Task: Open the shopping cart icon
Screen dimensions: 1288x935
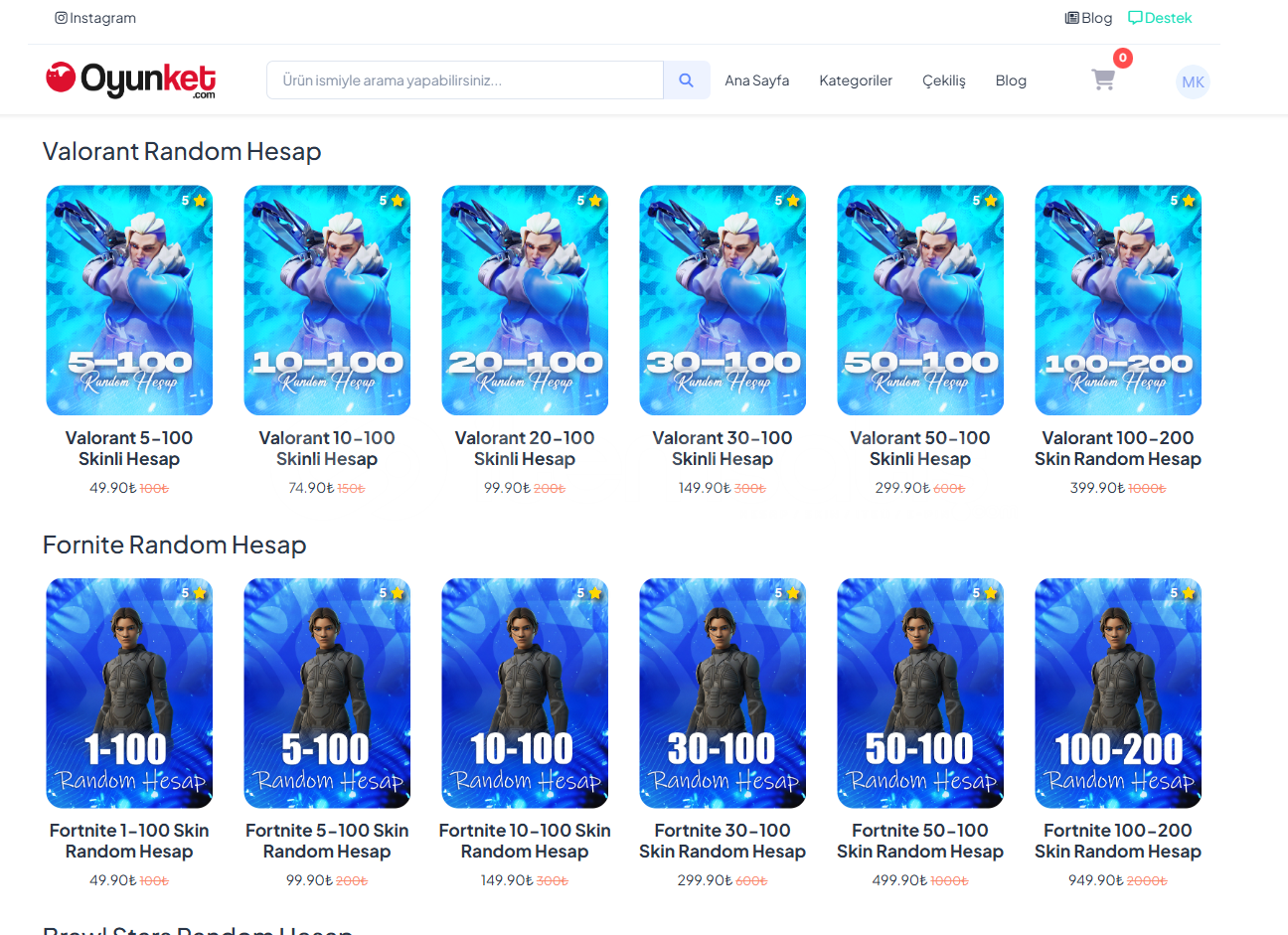Action: pyautogui.click(x=1102, y=80)
